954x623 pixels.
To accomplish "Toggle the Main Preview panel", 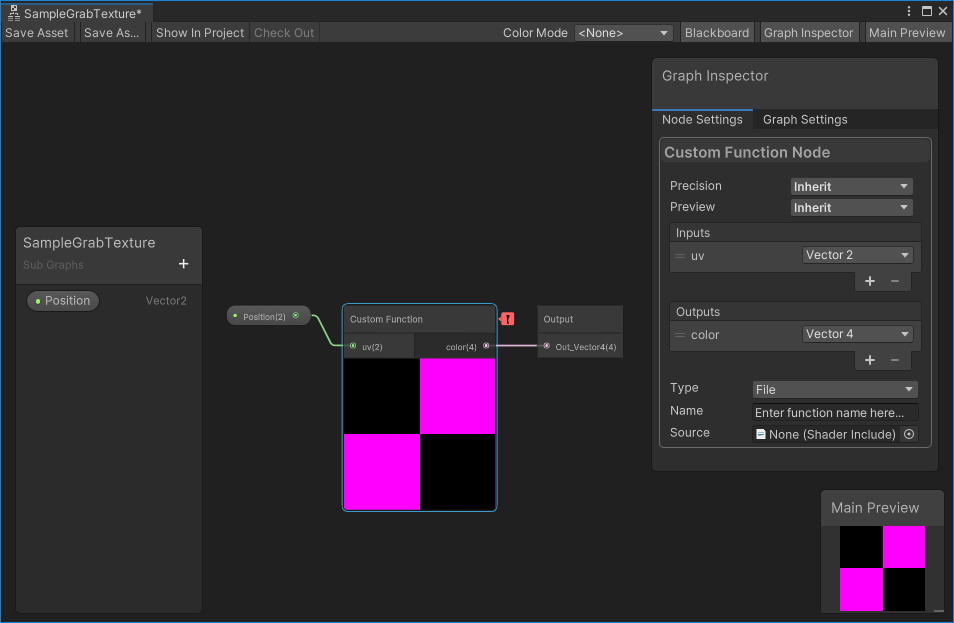I will click(x=907, y=33).
